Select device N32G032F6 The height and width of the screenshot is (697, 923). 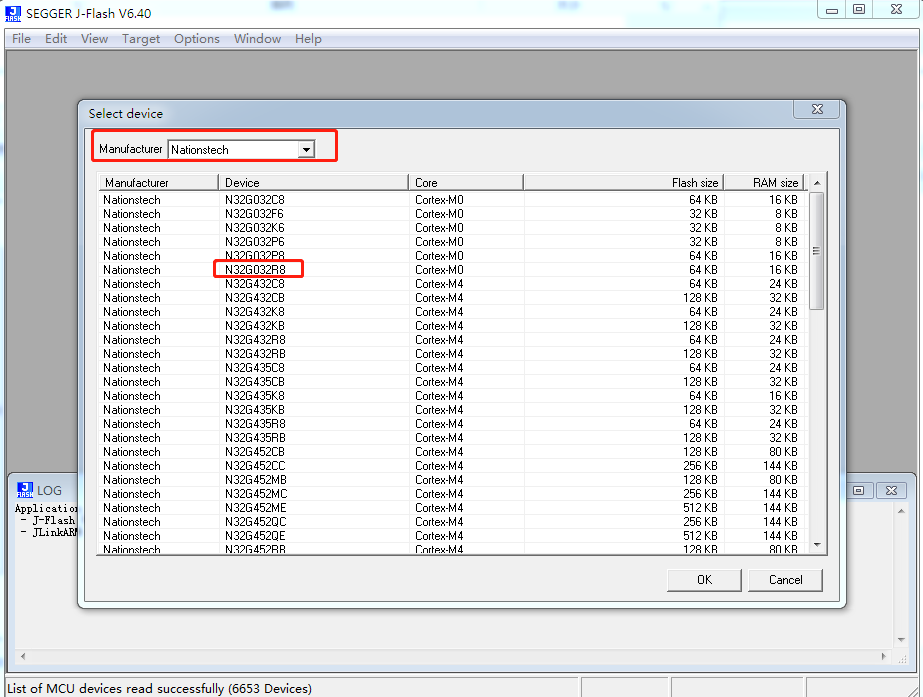click(x=453, y=214)
